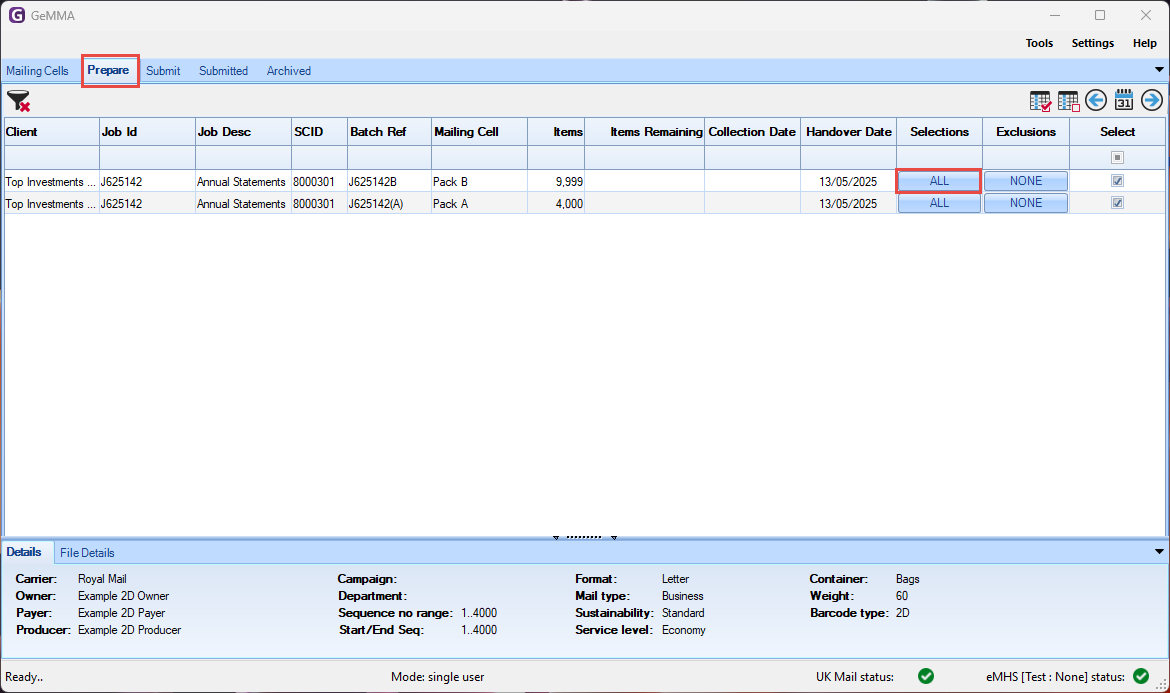This screenshot has width=1170, height=693.
Task: Click the eMHS status green checkmark
Action: 1141,677
